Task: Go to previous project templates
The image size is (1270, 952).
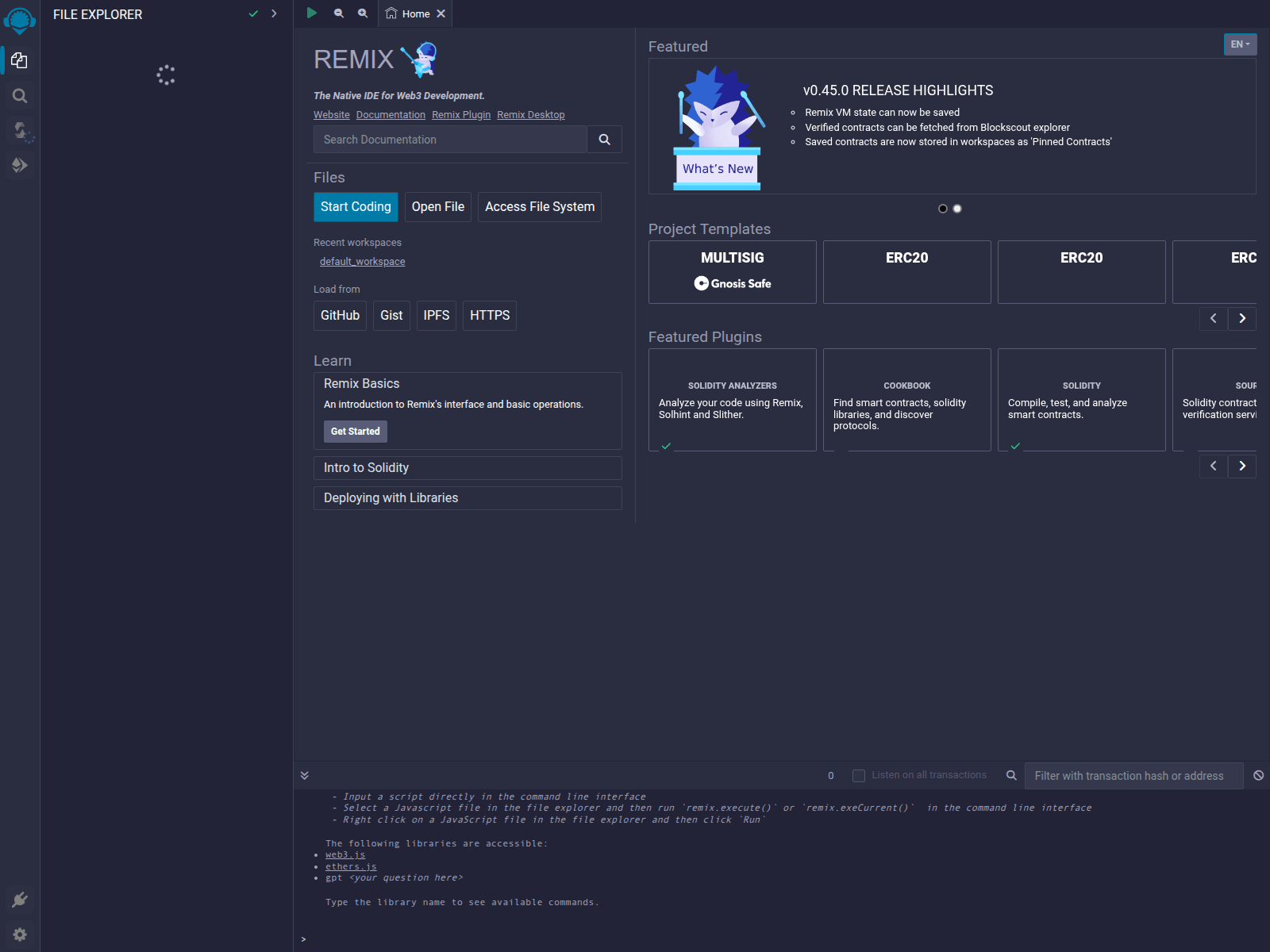Action: point(1214,318)
